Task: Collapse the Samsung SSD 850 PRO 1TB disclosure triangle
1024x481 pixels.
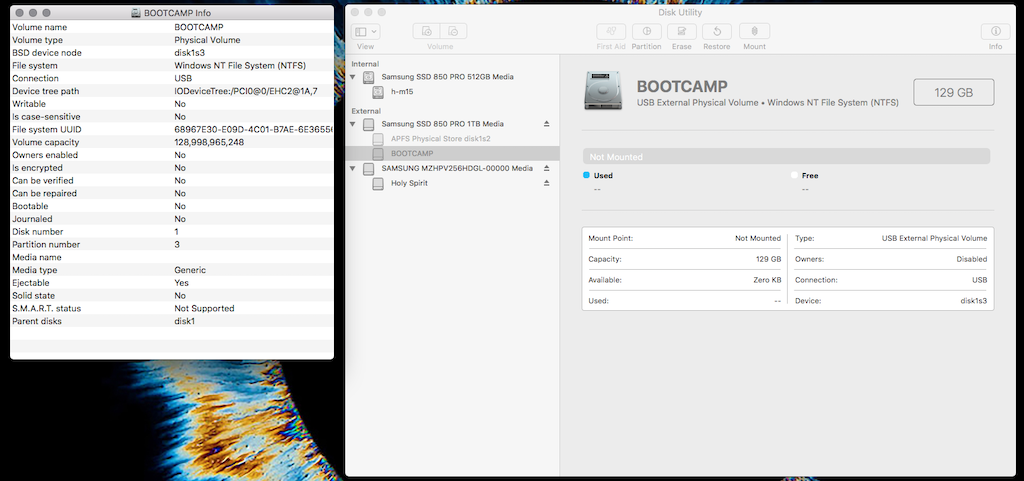Action: click(353, 124)
